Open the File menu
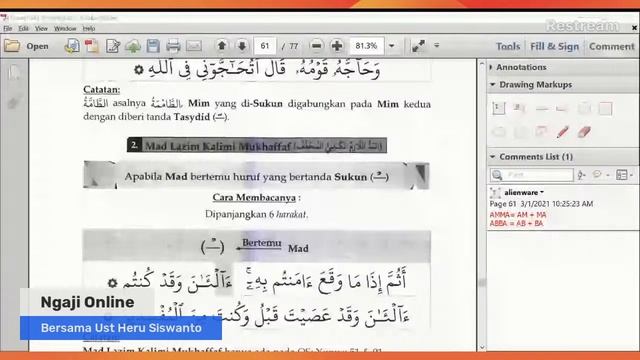This screenshot has height=360, width=640. [8, 29]
